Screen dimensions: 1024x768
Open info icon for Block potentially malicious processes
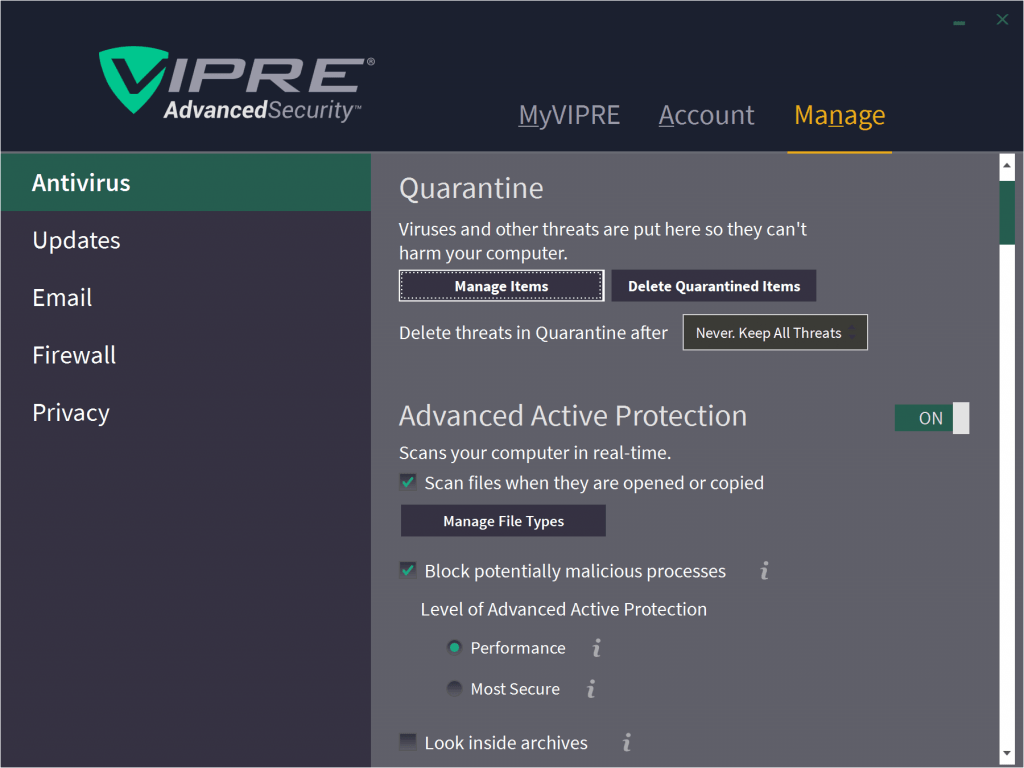(x=764, y=571)
